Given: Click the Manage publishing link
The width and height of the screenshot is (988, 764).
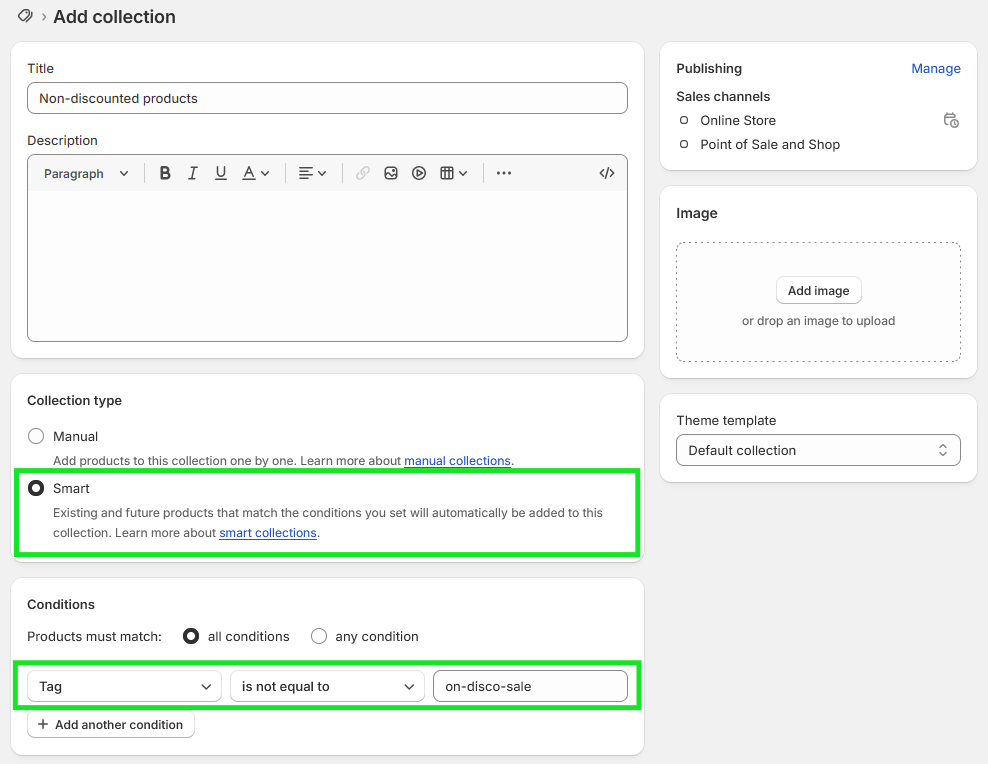Looking at the screenshot, I should tap(936, 69).
